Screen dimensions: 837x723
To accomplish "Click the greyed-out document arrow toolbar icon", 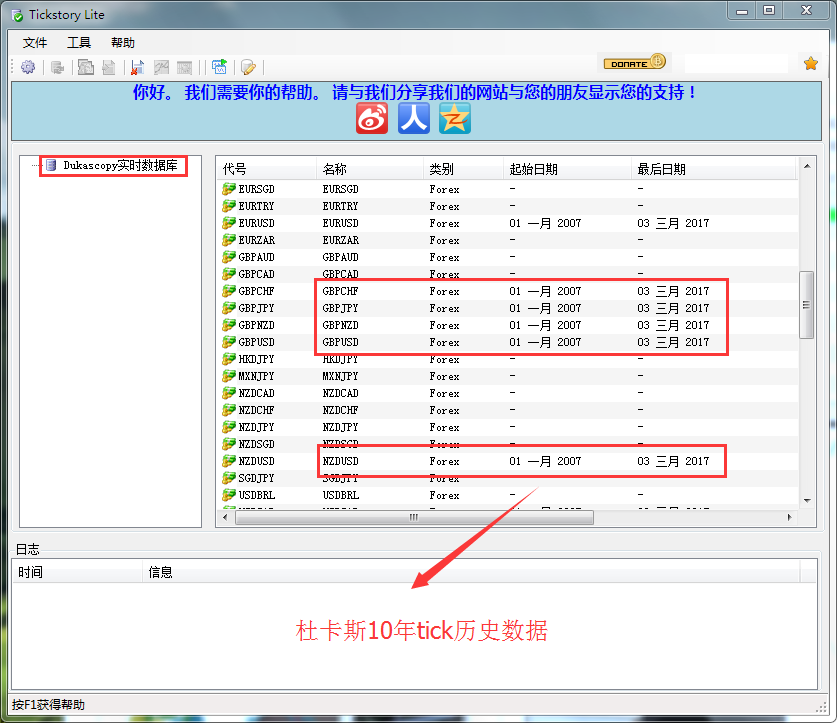I will [109, 67].
